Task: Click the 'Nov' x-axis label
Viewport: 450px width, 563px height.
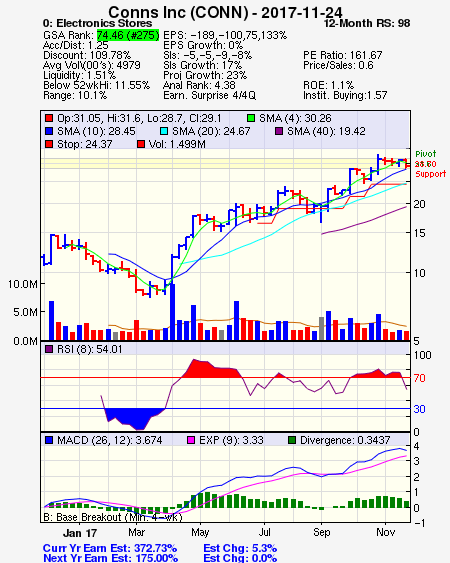Action: pos(386,532)
